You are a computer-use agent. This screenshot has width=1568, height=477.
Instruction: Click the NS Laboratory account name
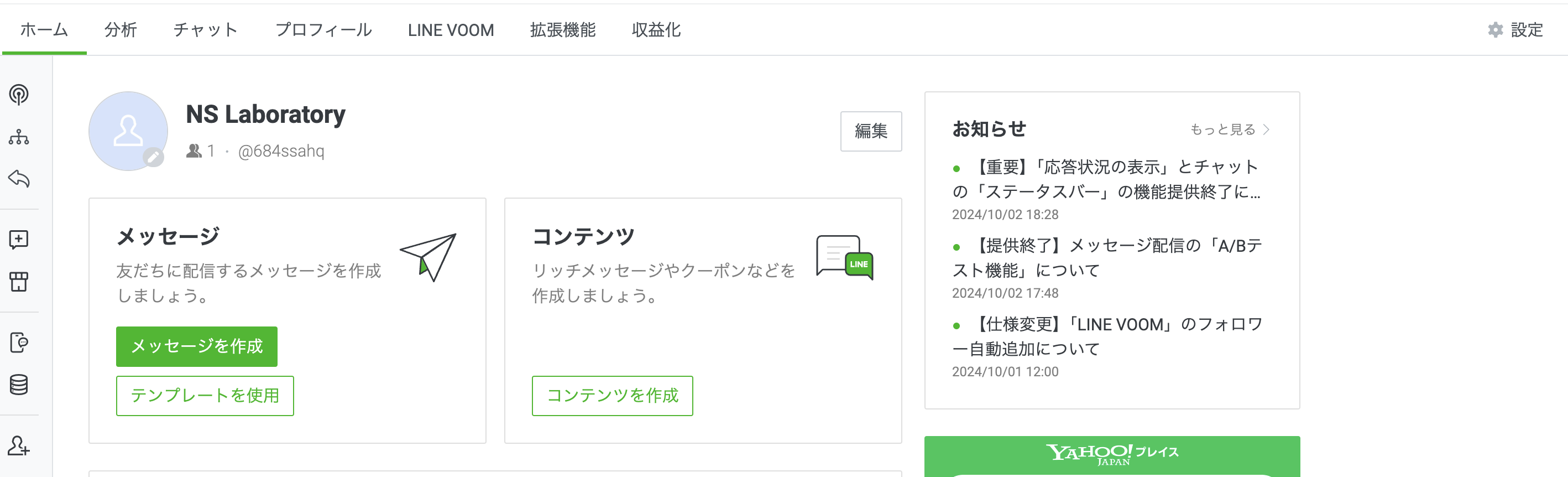(x=265, y=114)
